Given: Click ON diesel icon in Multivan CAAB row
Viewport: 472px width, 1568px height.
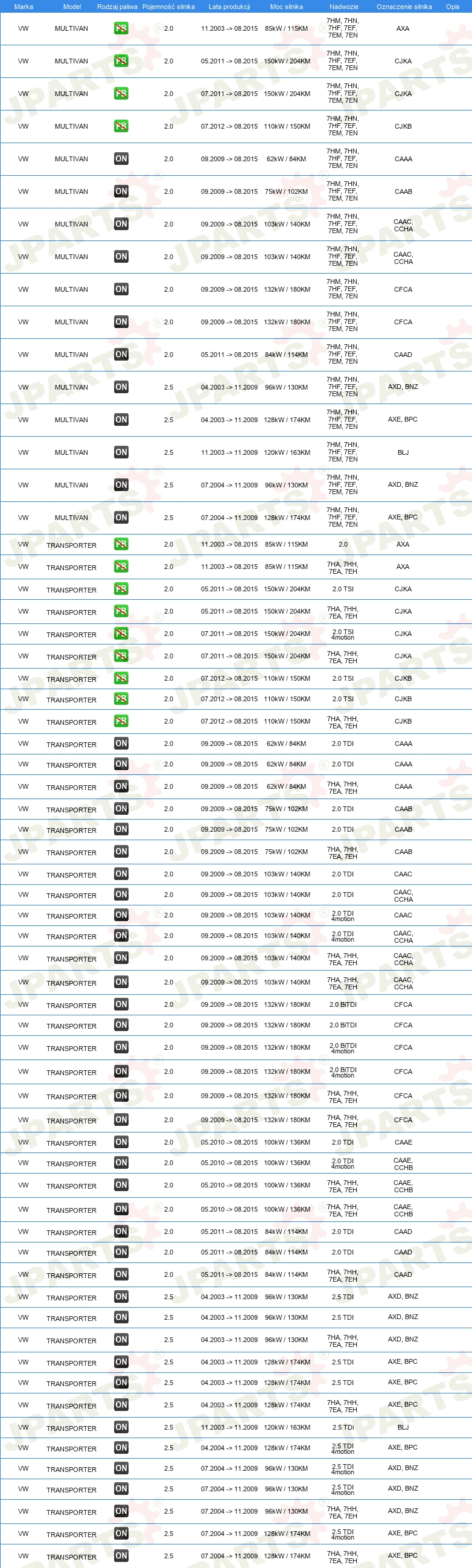Looking at the screenshot, I should tap(121, 191).
